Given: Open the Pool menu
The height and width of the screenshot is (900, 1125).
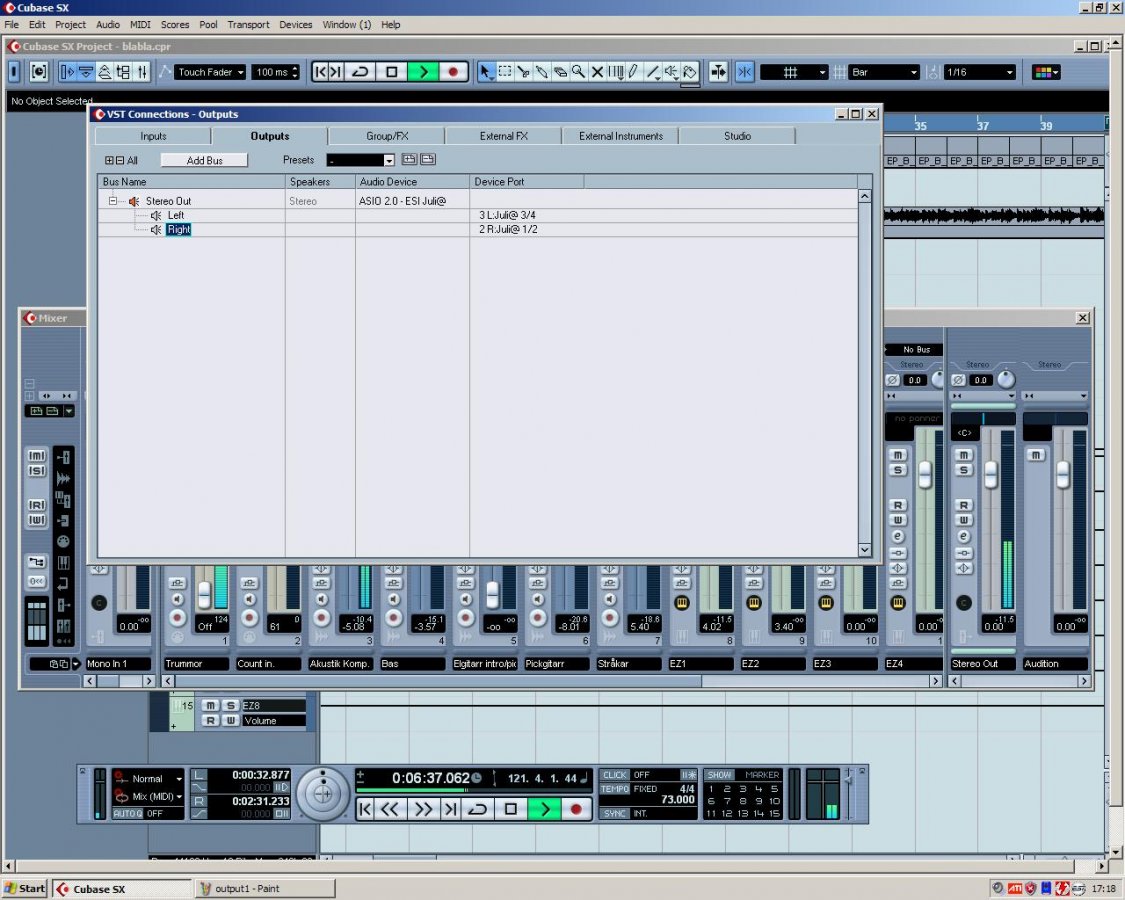Looking at the screenshot, I should click(x=208, y=24).
